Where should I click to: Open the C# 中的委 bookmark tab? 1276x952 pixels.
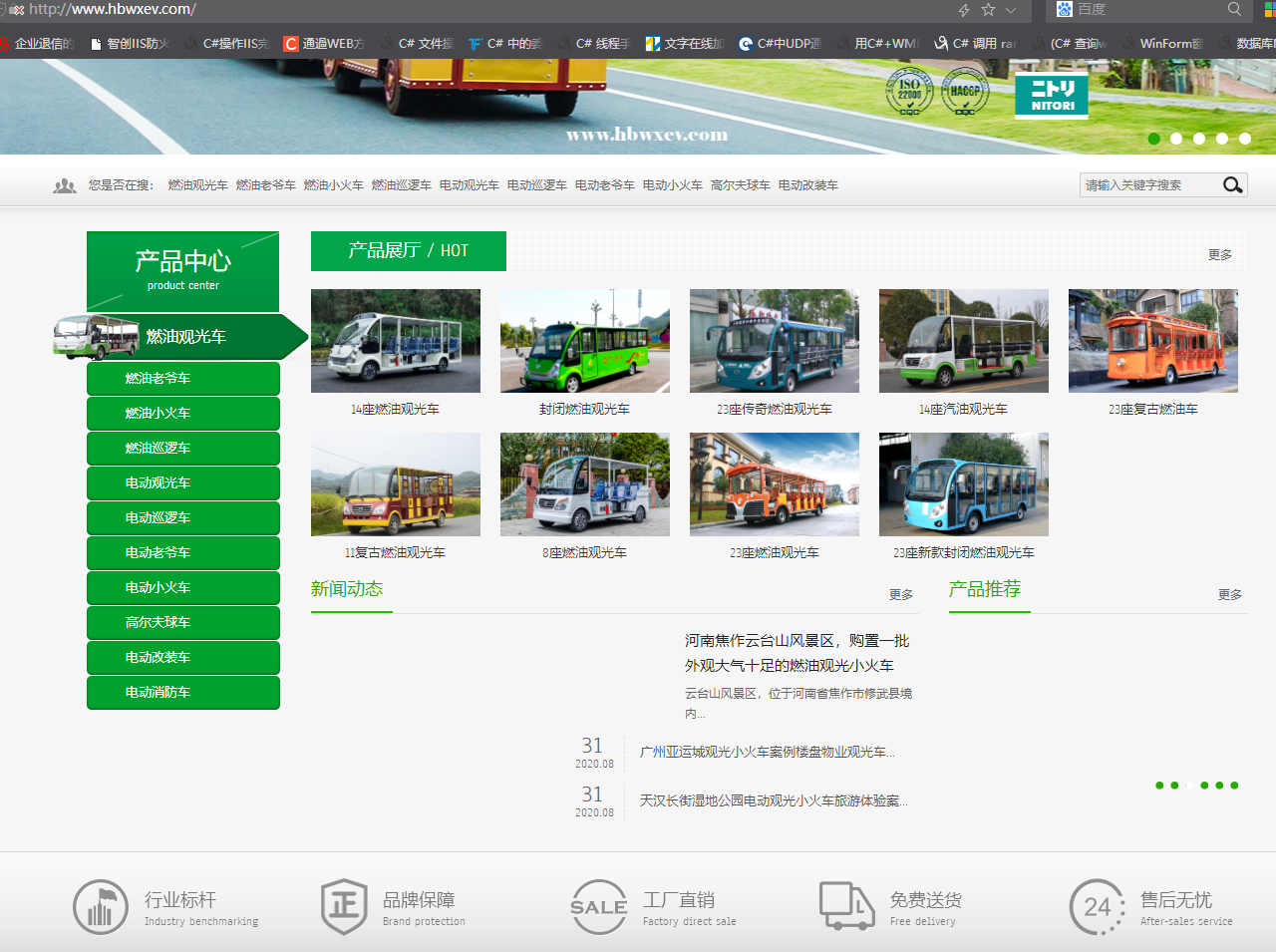click(x=505, y=44)
